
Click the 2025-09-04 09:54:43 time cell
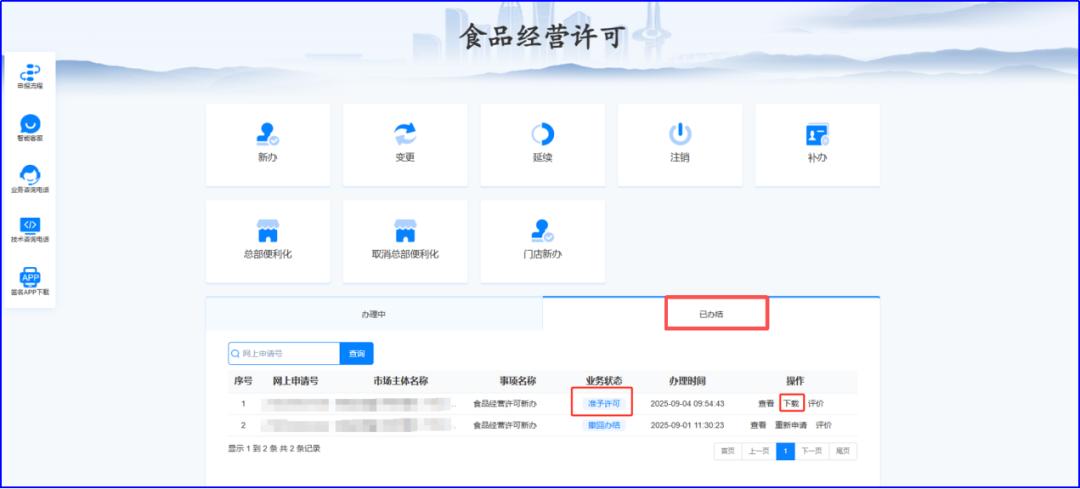click(x=687, y=404)
